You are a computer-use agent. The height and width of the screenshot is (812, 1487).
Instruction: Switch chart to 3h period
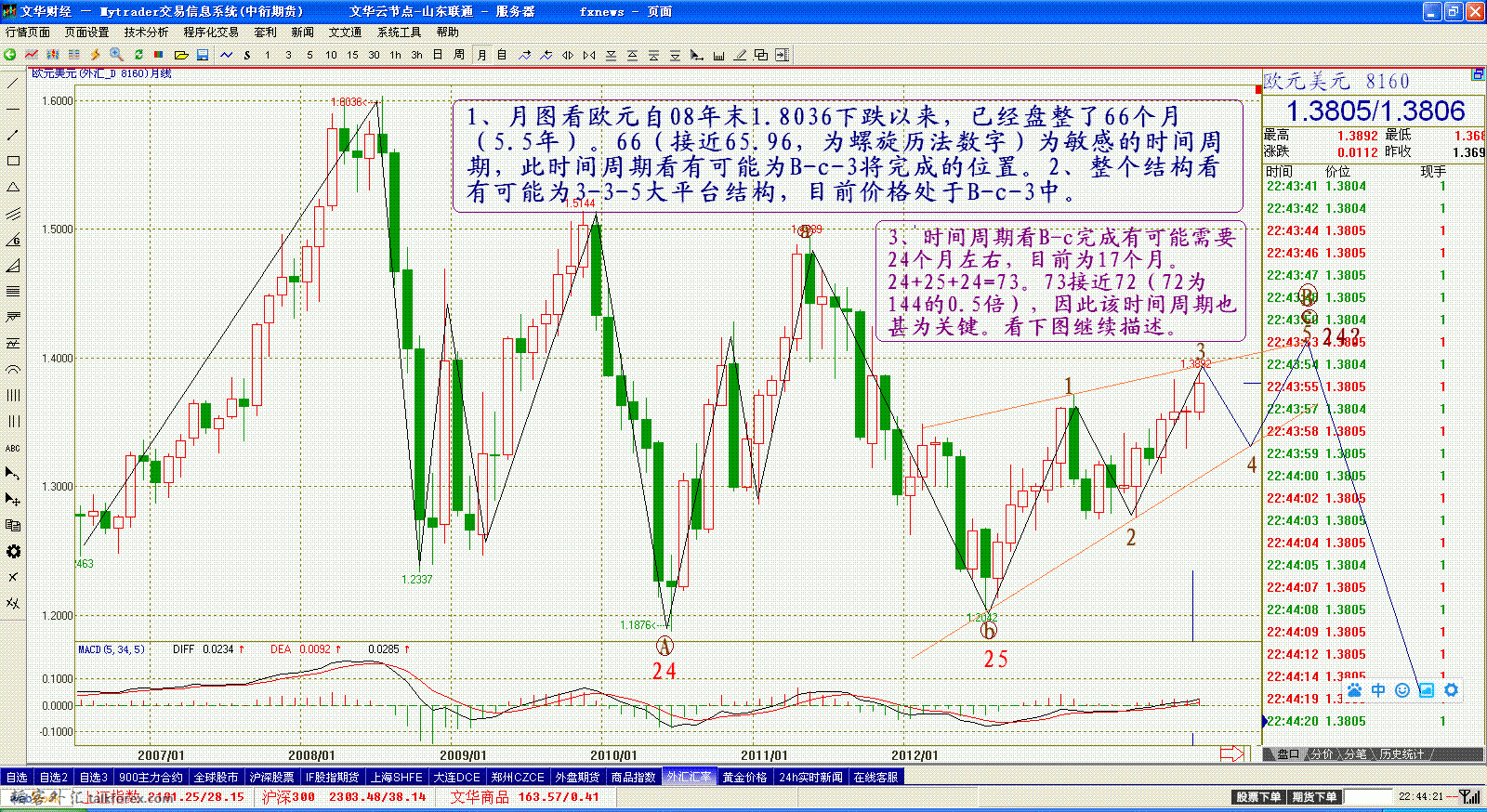416,55
